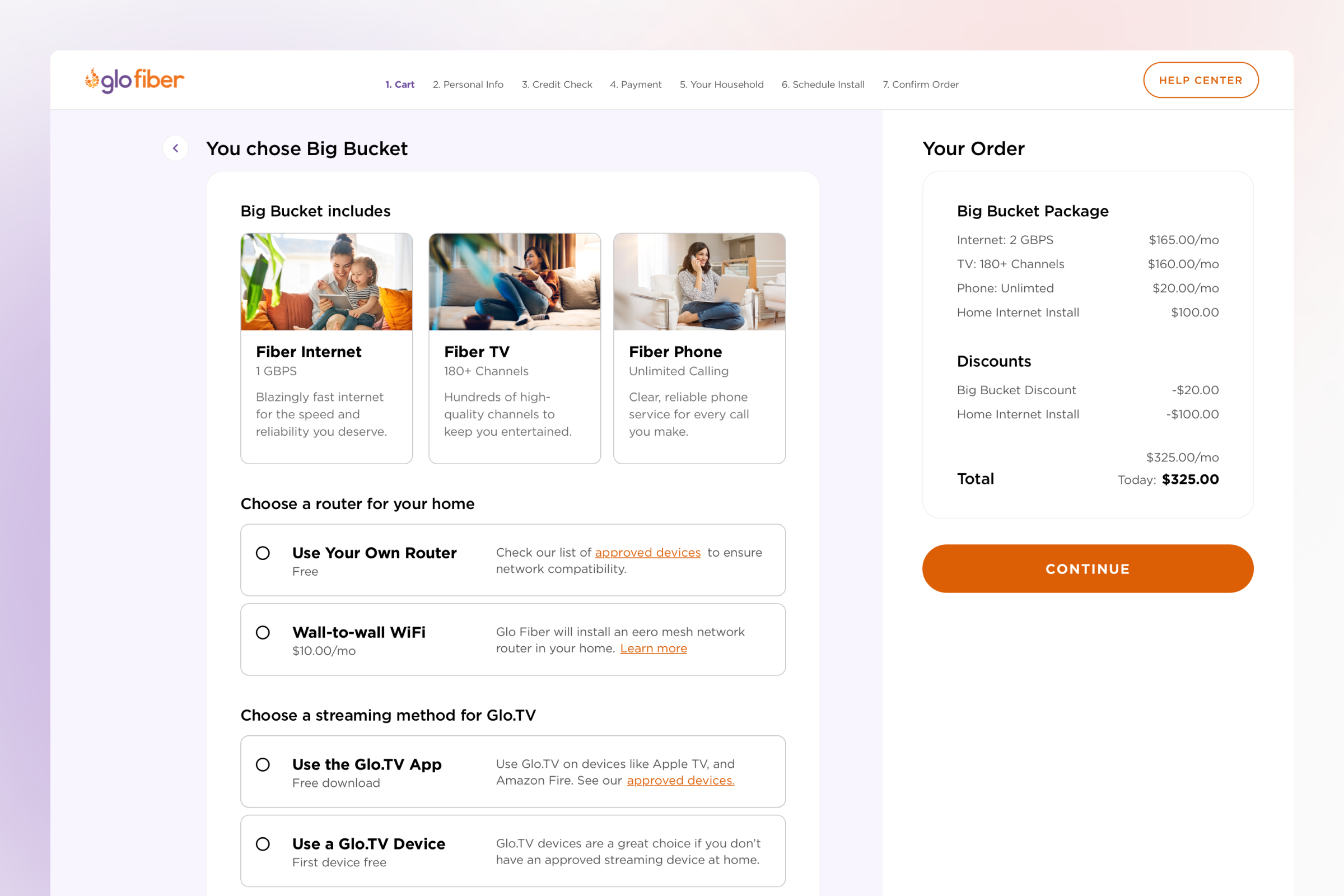The width and height of the screenshot is (1344, 896).
Task: Click the Continue button
Action: [x=1088, y=568]
